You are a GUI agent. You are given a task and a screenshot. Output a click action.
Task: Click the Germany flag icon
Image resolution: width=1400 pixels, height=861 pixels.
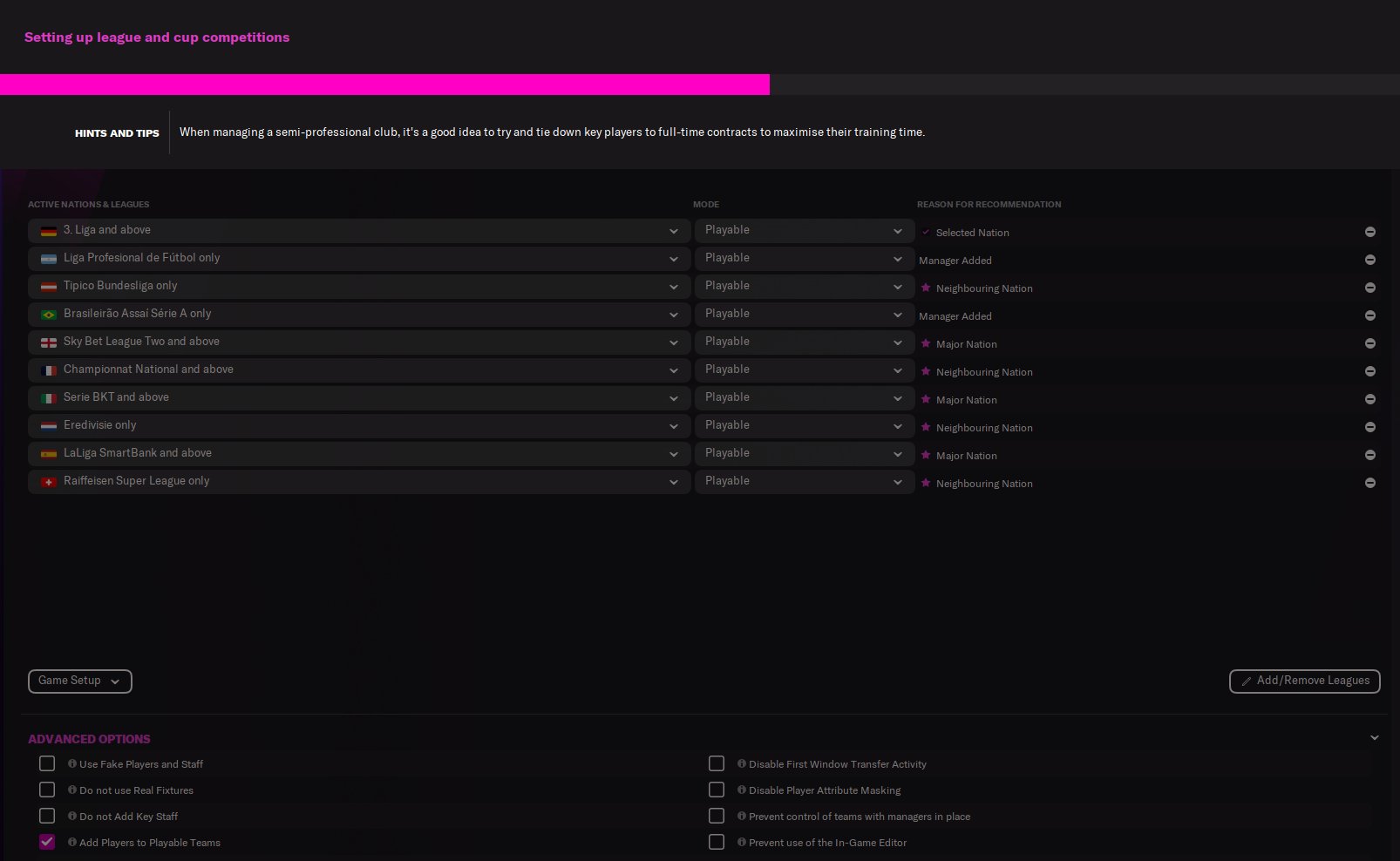(x=49, y=231)
